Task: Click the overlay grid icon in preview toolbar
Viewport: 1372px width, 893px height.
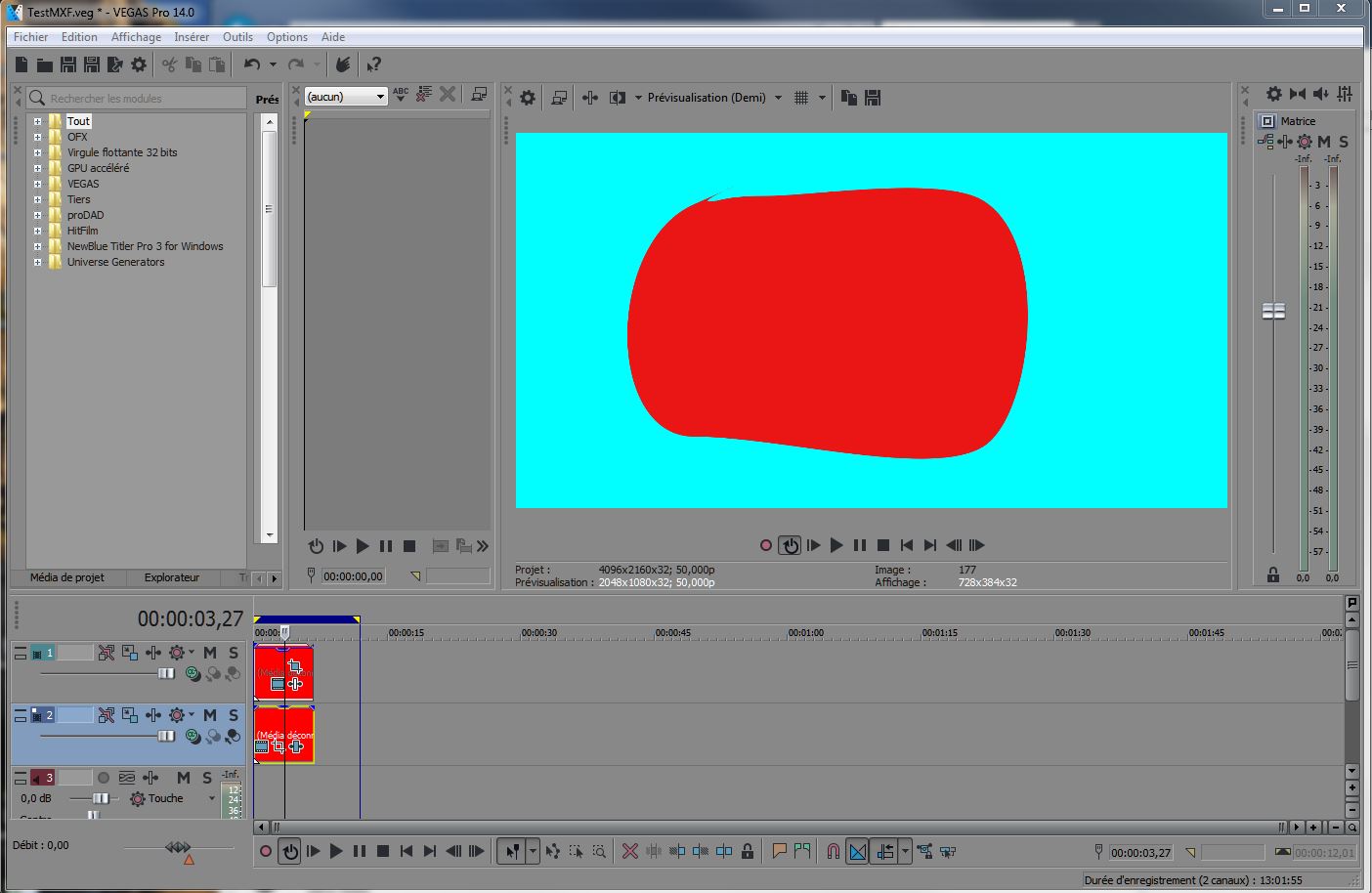Action: point(801,98)
